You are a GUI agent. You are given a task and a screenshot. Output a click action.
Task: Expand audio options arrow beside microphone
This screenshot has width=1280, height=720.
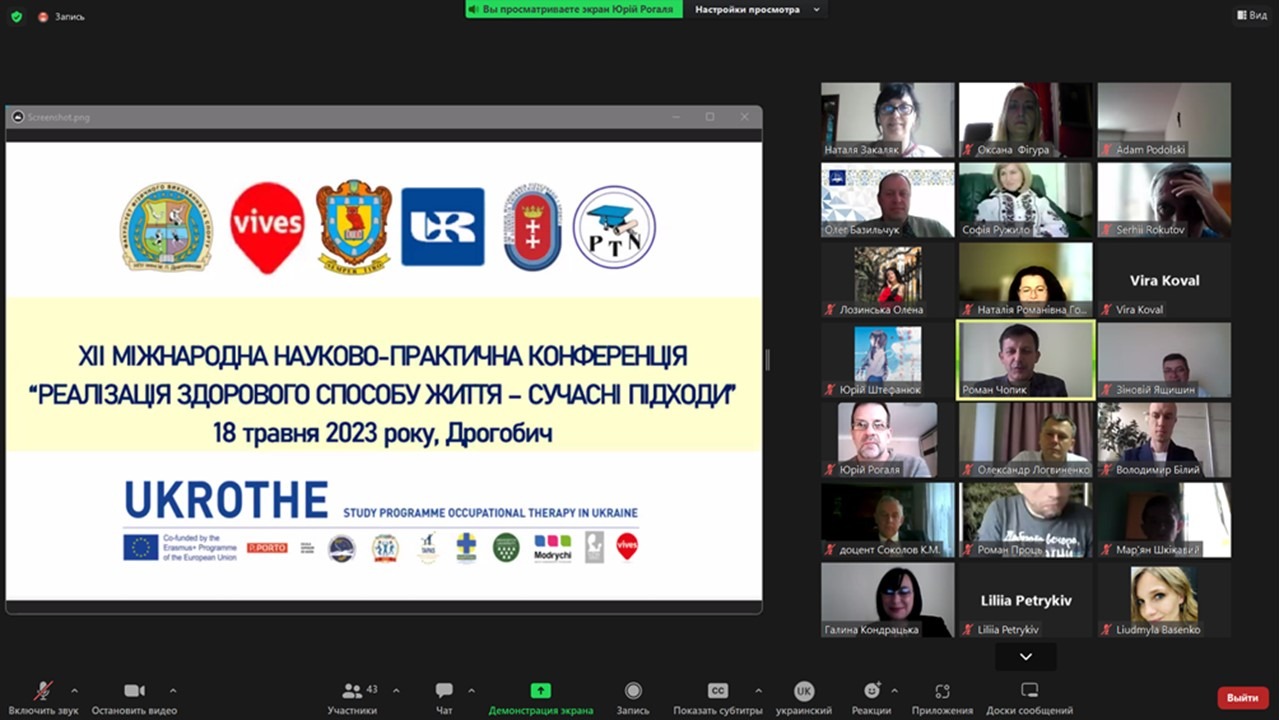[x=74, y=690]
